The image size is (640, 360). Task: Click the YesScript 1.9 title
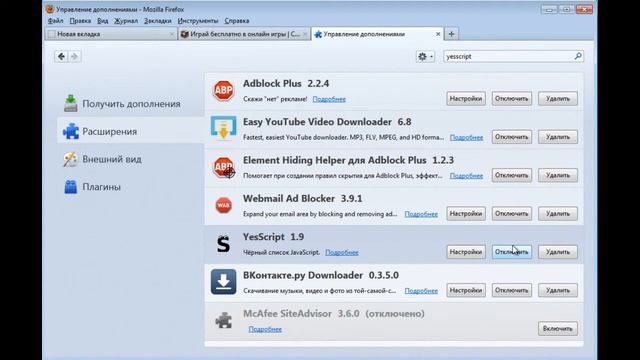[273, 237]
